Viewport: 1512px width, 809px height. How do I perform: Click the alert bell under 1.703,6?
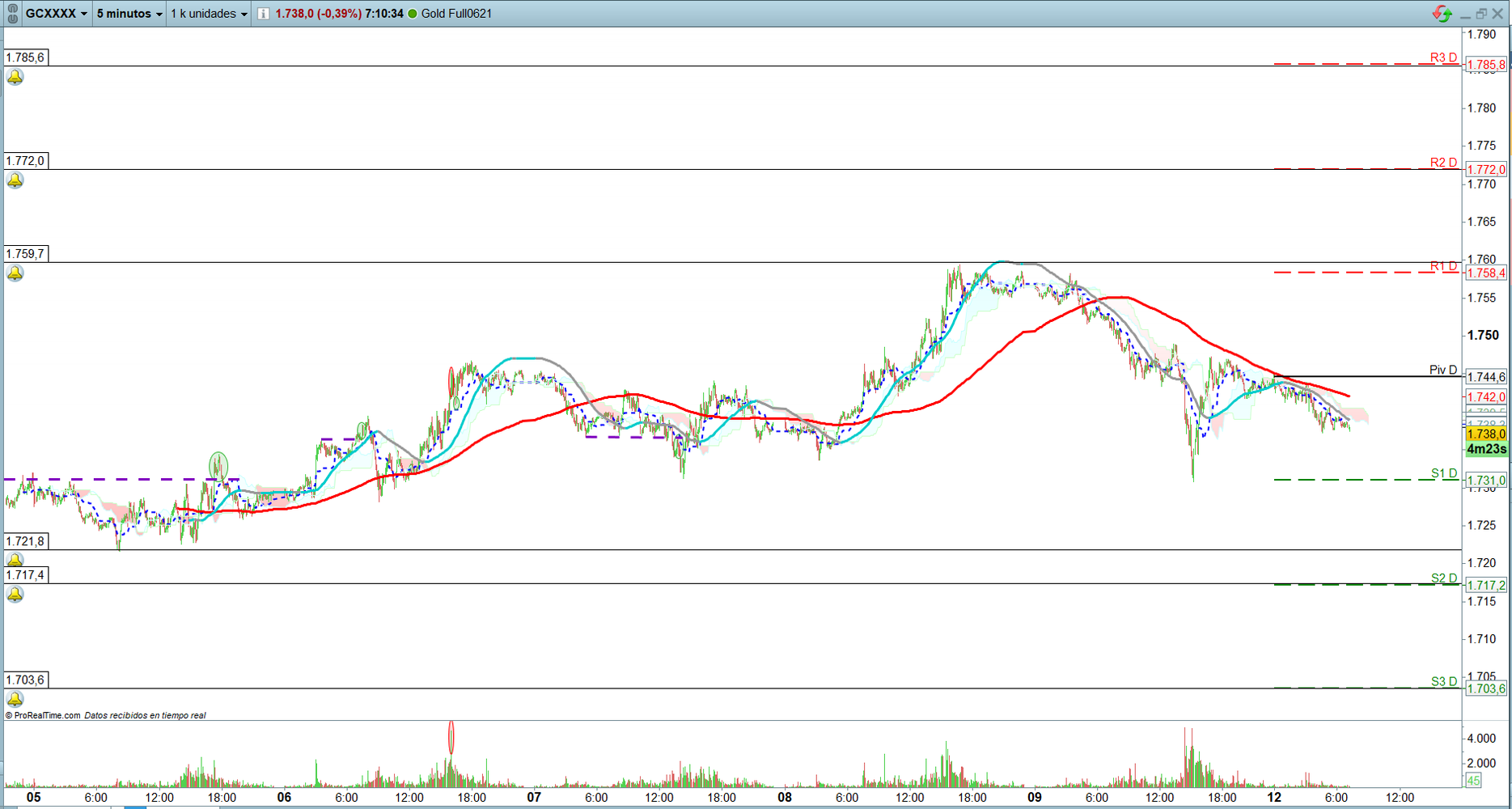15,699
